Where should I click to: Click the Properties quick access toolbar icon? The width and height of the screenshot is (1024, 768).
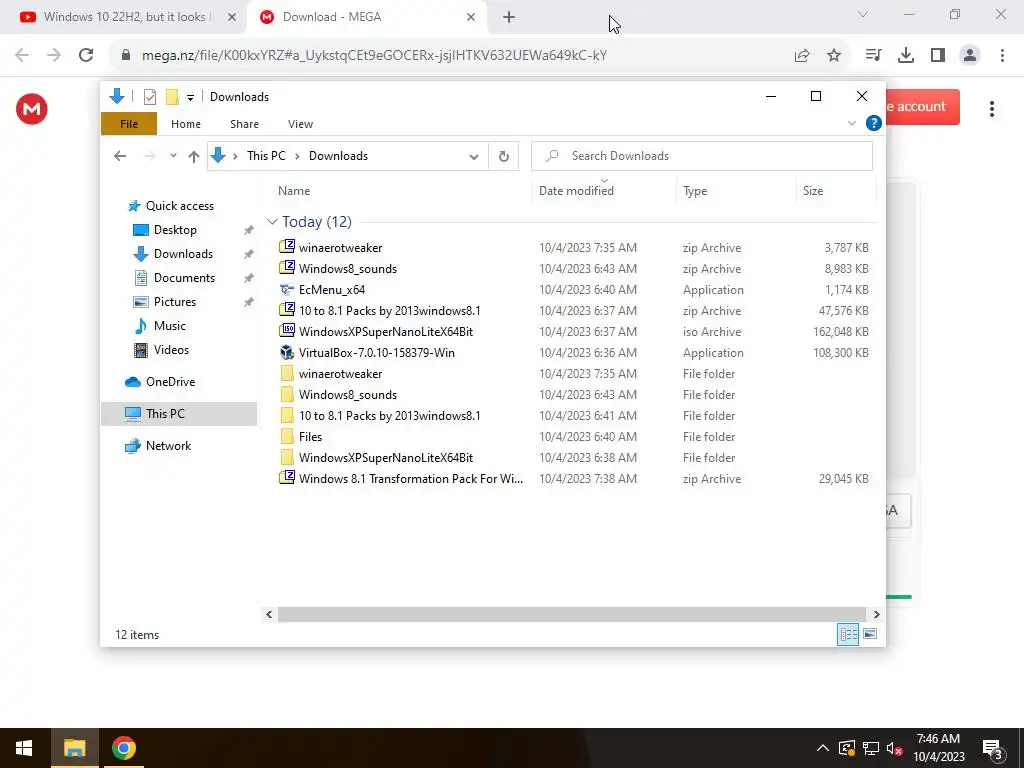click(150, 97)
